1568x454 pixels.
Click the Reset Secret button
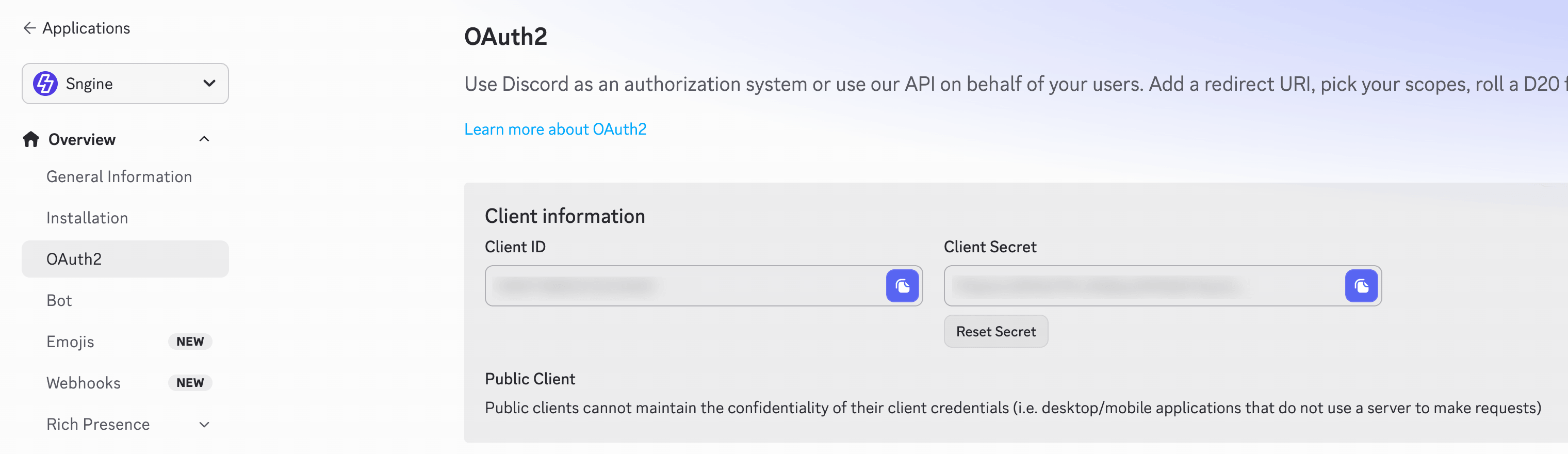click(x=996, y=332)
